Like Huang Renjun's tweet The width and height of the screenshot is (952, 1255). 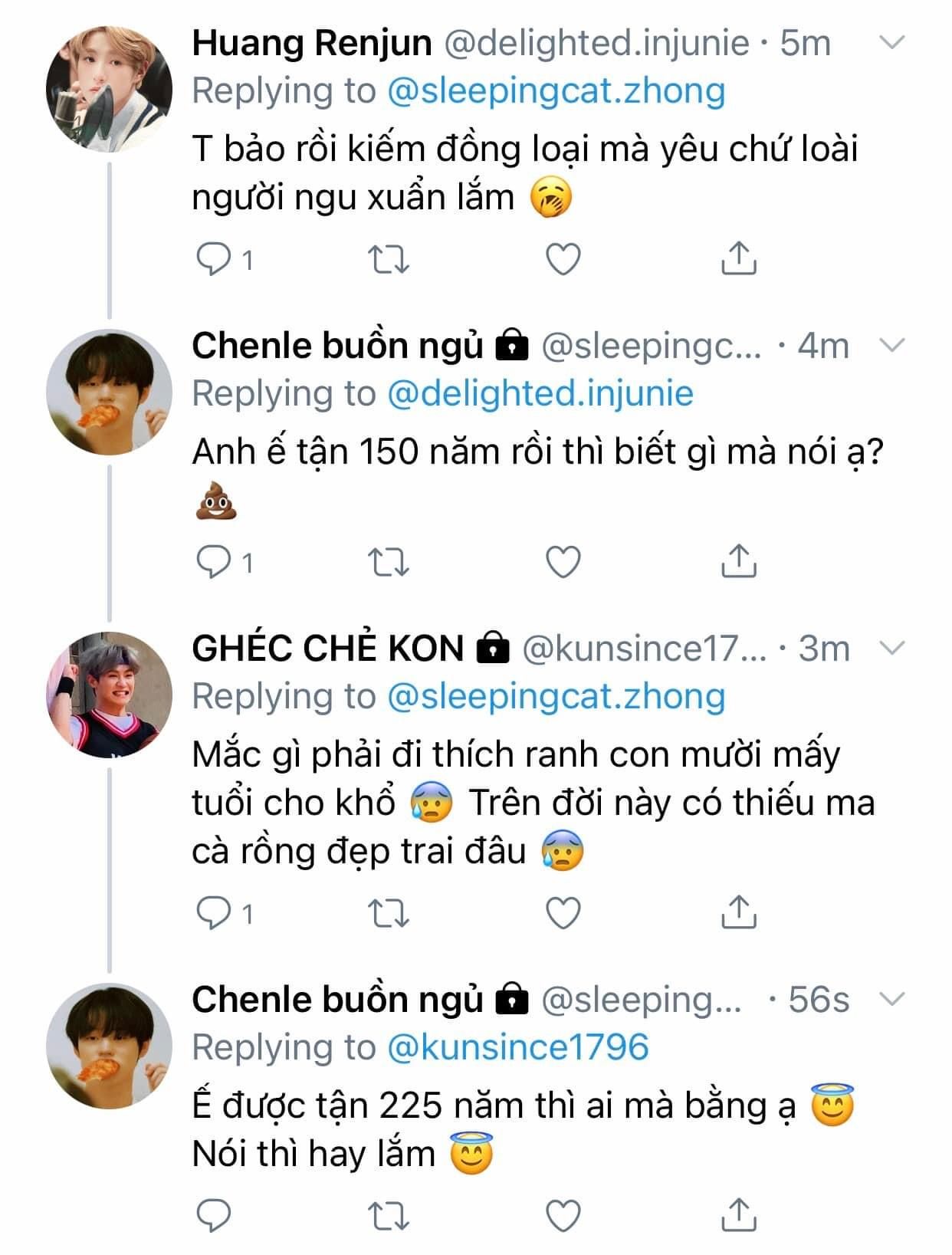pyautogui.click(x=563, y=259)
